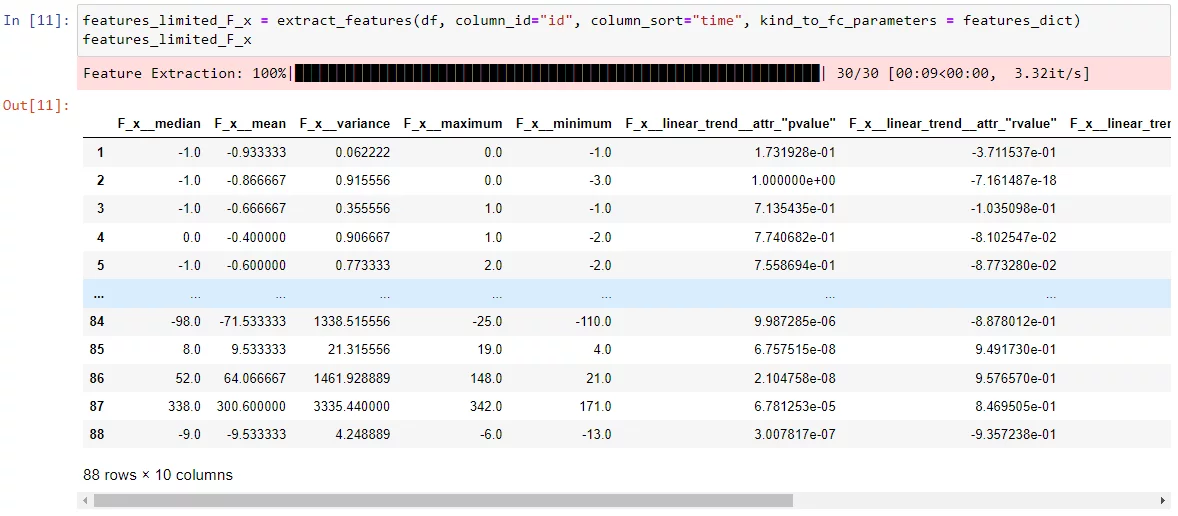The image size is (1178, 516).
Task: Click row index 3 in the table
Action: click(100, 209)
